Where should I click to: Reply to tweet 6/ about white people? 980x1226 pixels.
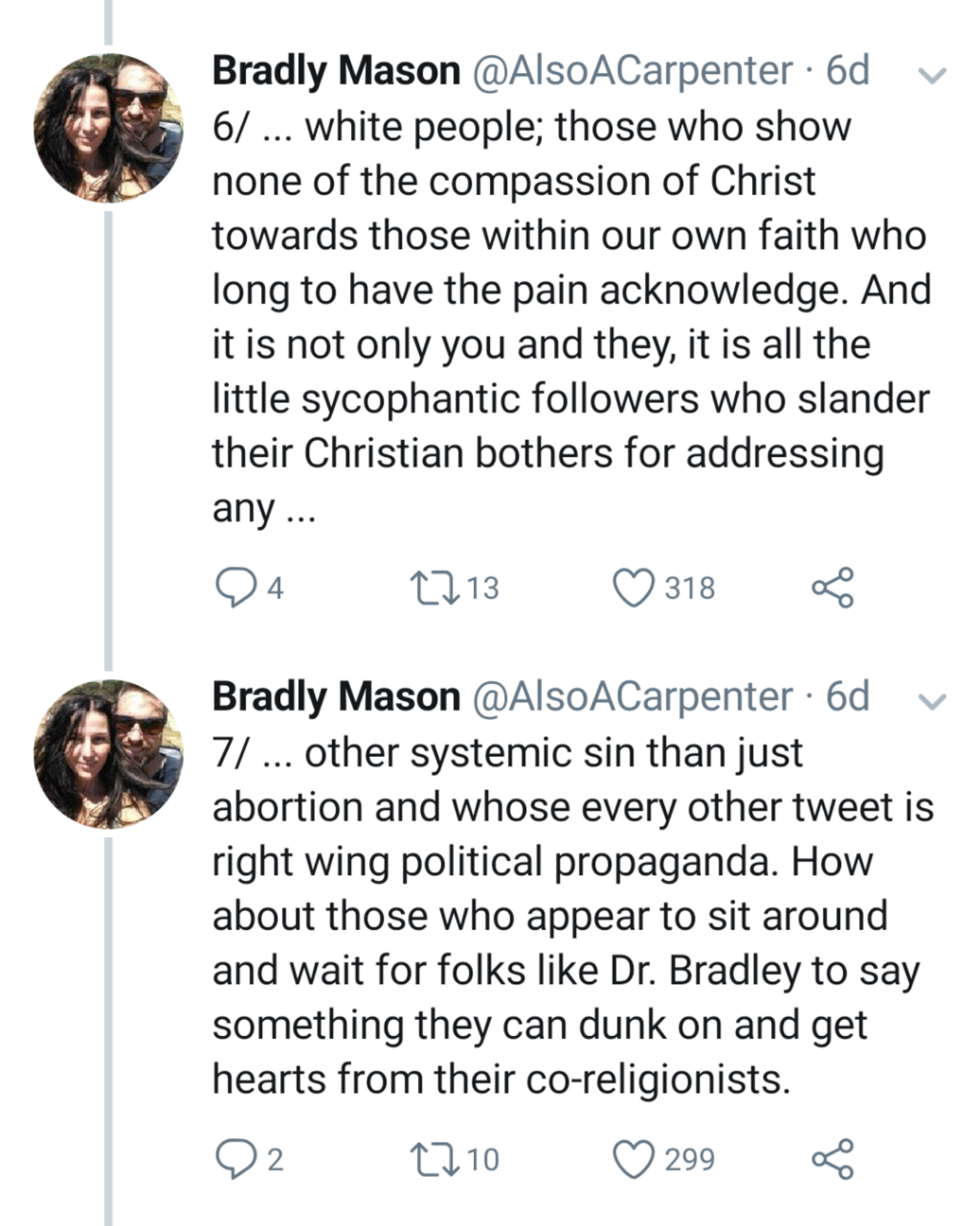[x=233, y=587]
